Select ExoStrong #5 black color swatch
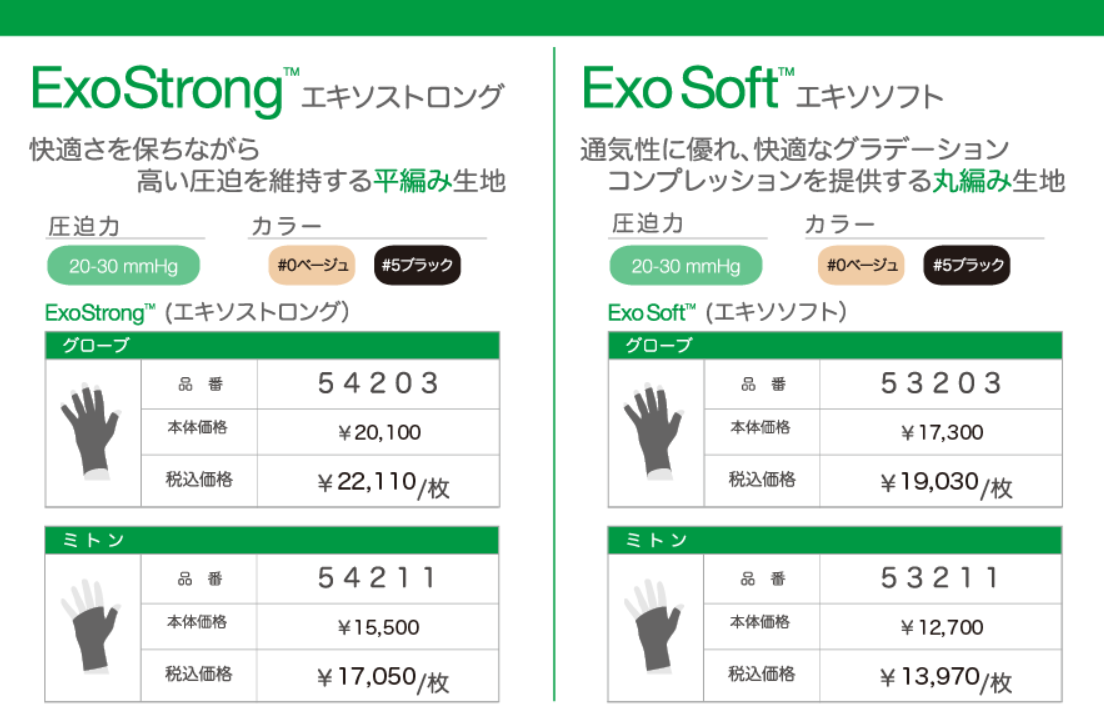The height and width of the screenshot is (716, 1104). tap(417, 266)
